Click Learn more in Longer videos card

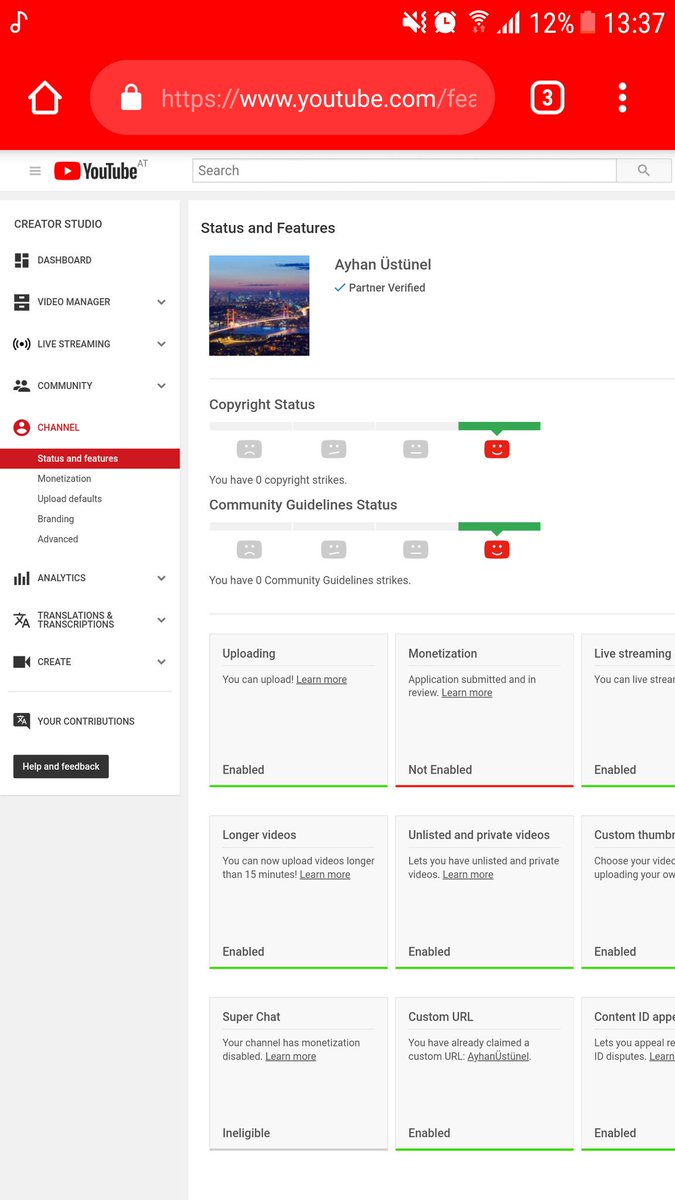point(325,875)
